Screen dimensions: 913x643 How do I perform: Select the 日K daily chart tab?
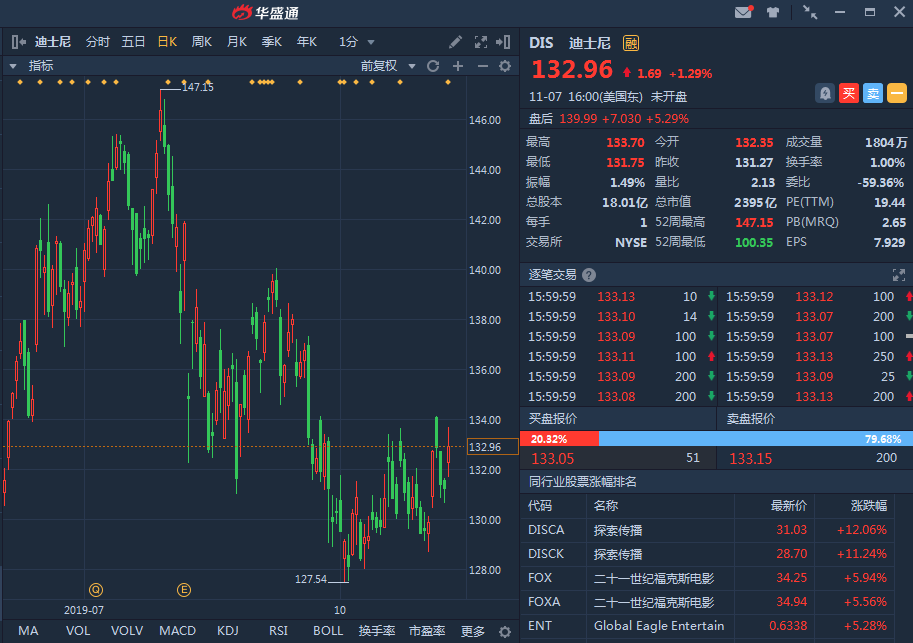point(167,42)
